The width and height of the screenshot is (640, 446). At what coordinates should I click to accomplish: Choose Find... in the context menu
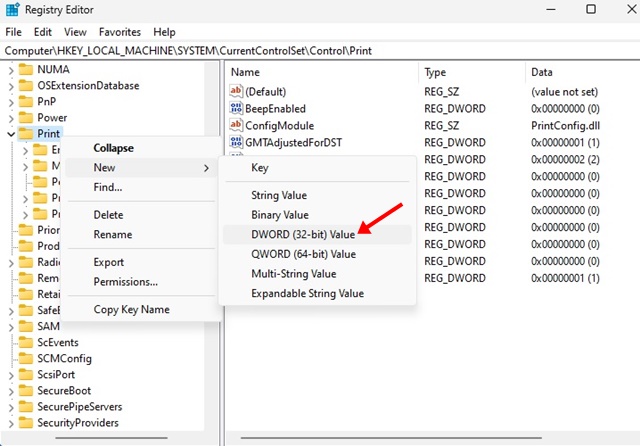pyautogui.click(x=140, y=187)
